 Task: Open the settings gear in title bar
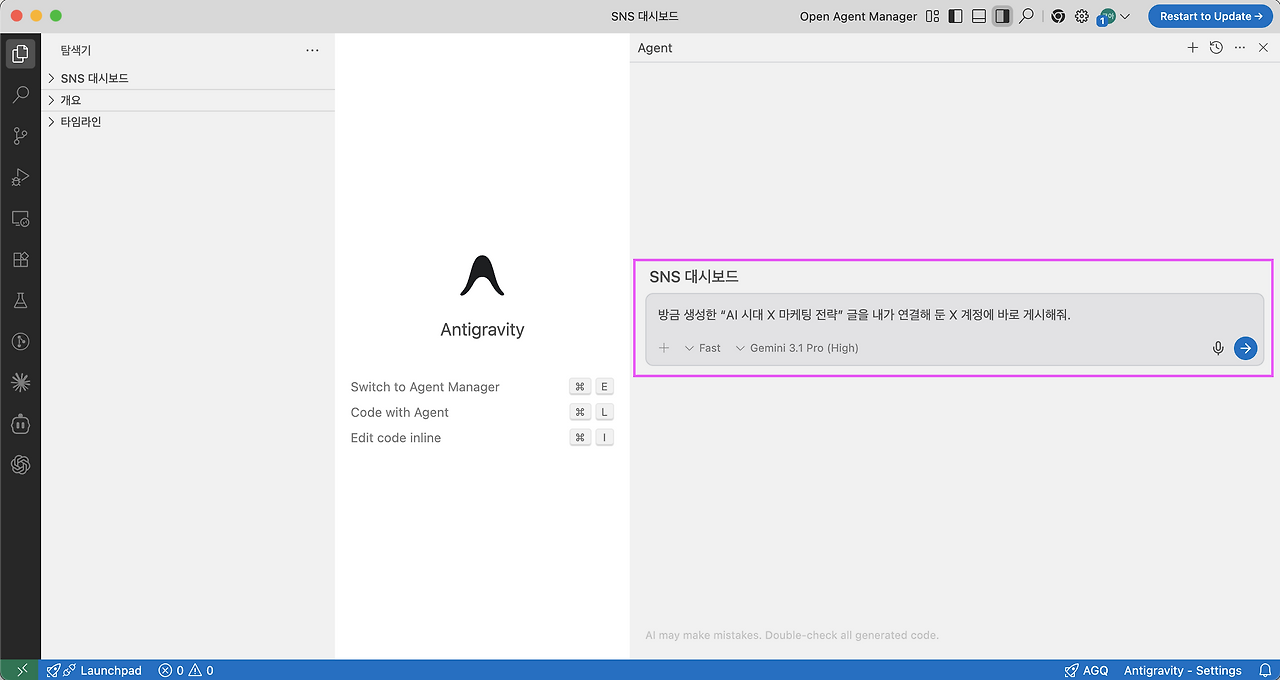tap(1082, 16)
